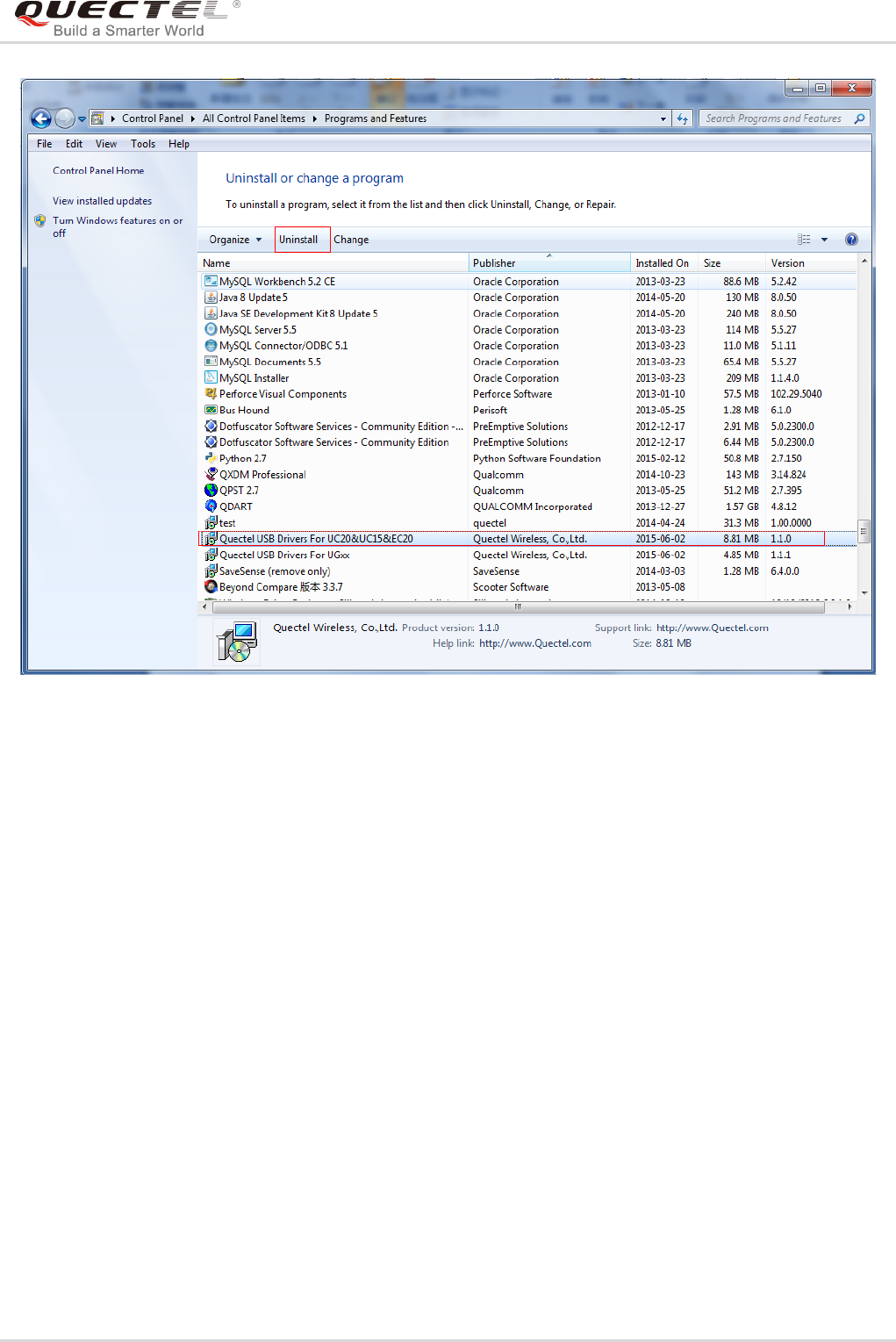
Task: Click the Forward navigation arrow button
Action: click(65, 118)
